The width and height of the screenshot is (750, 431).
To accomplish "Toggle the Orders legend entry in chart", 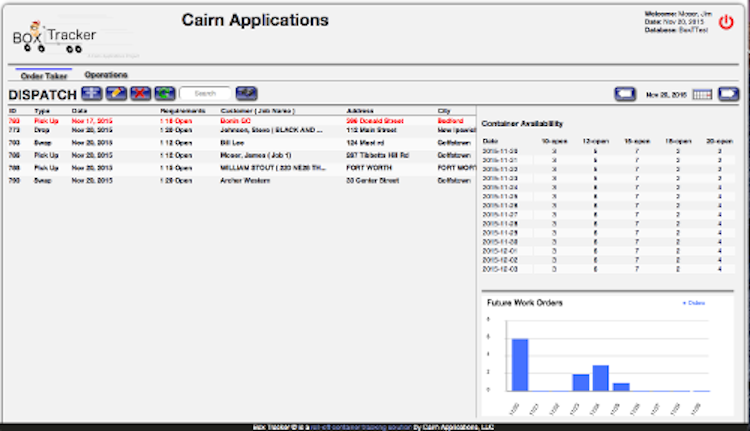I will [694, 303].
